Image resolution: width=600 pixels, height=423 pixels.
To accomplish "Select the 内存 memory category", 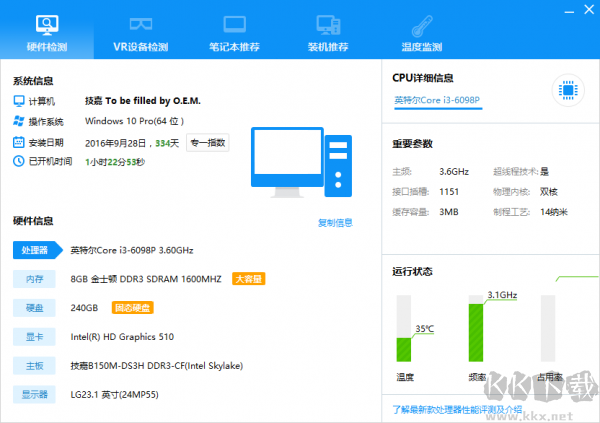I will tap(34, 279).
